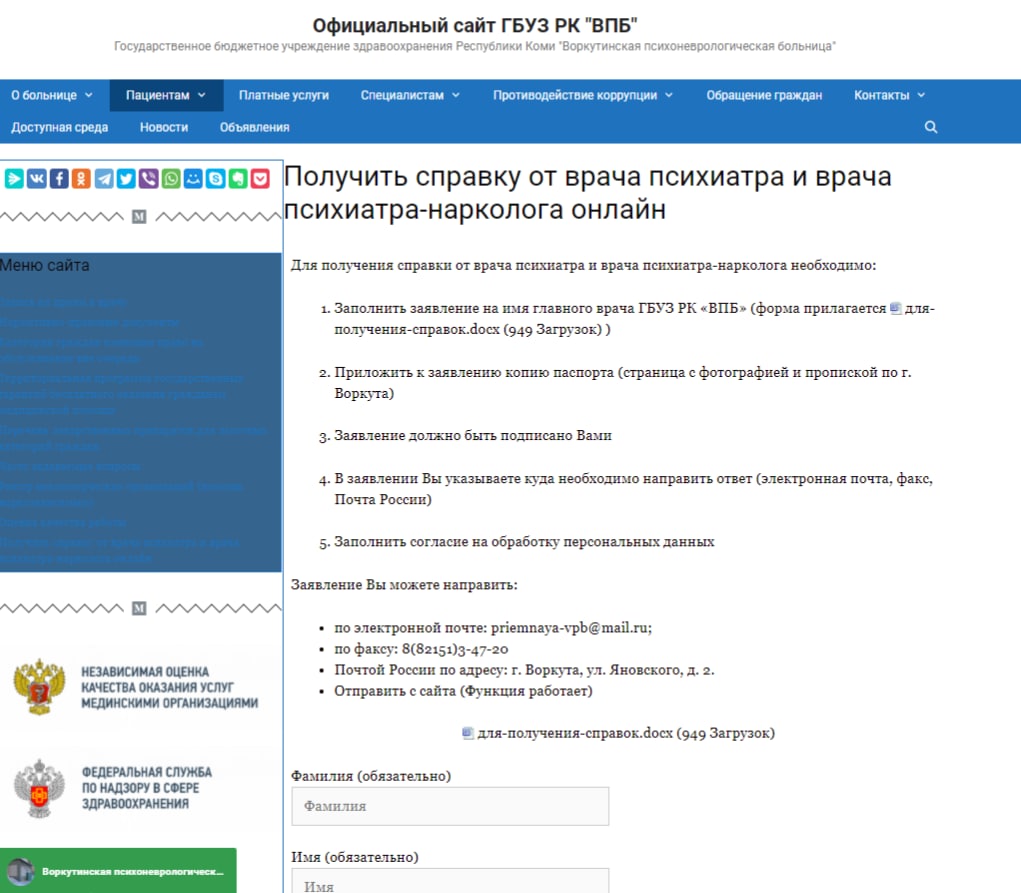Expand the 'О больнице' dropdown menu

pos(52,95)
